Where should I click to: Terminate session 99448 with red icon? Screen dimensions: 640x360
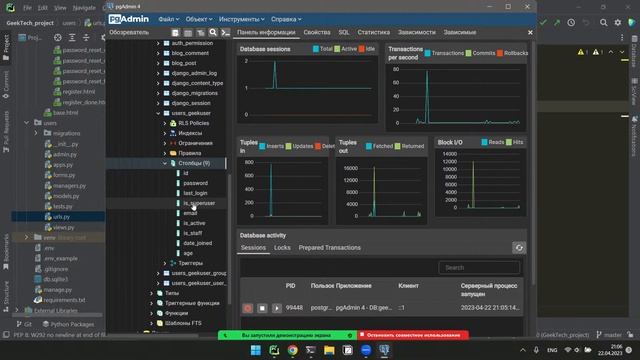pyautogui.click(x=247, y=308)
